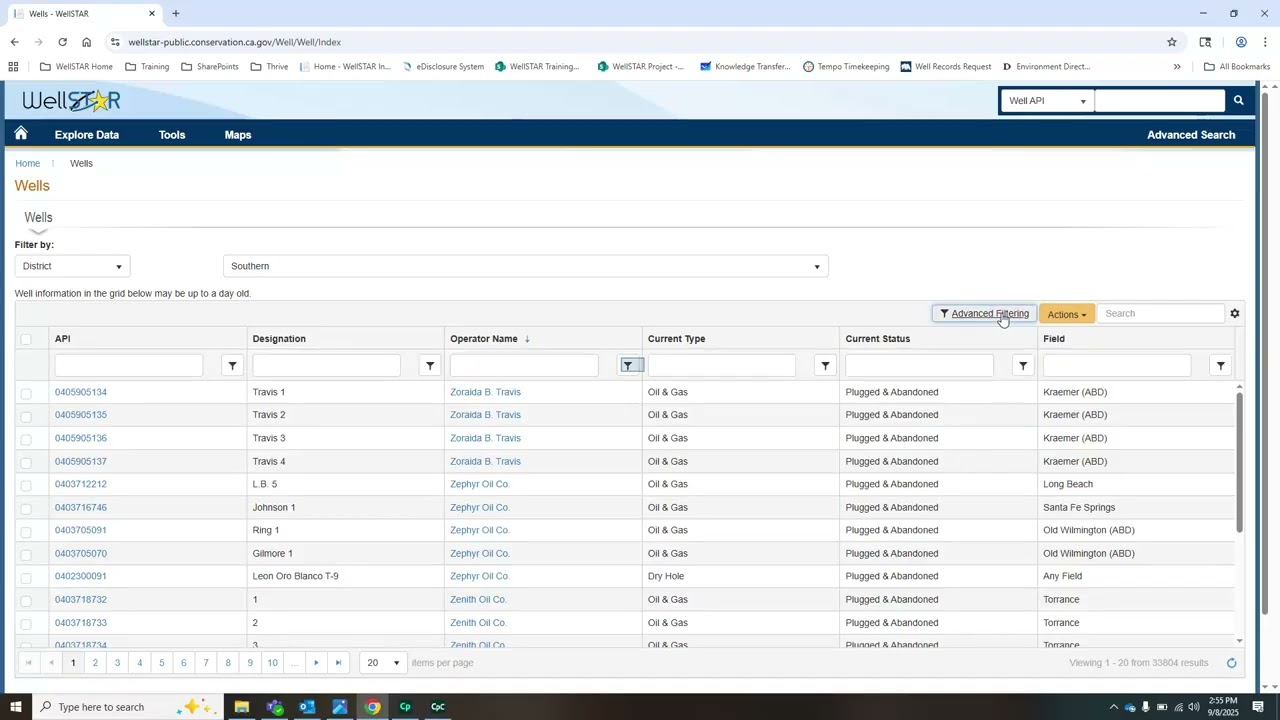
Task: Bookmark this page star icon
Action: tap(1171, 42)
